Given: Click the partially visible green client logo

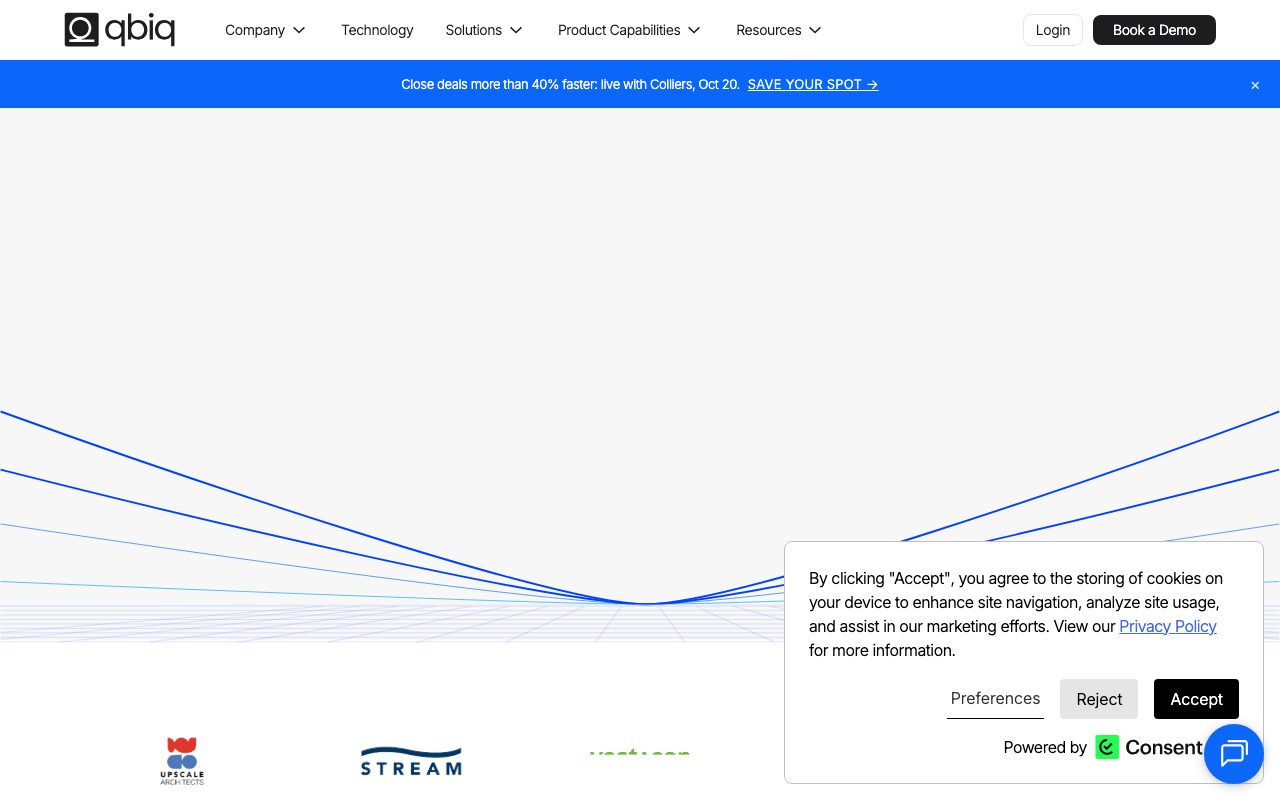Looking at the screenshot, I should pos(640,753).
